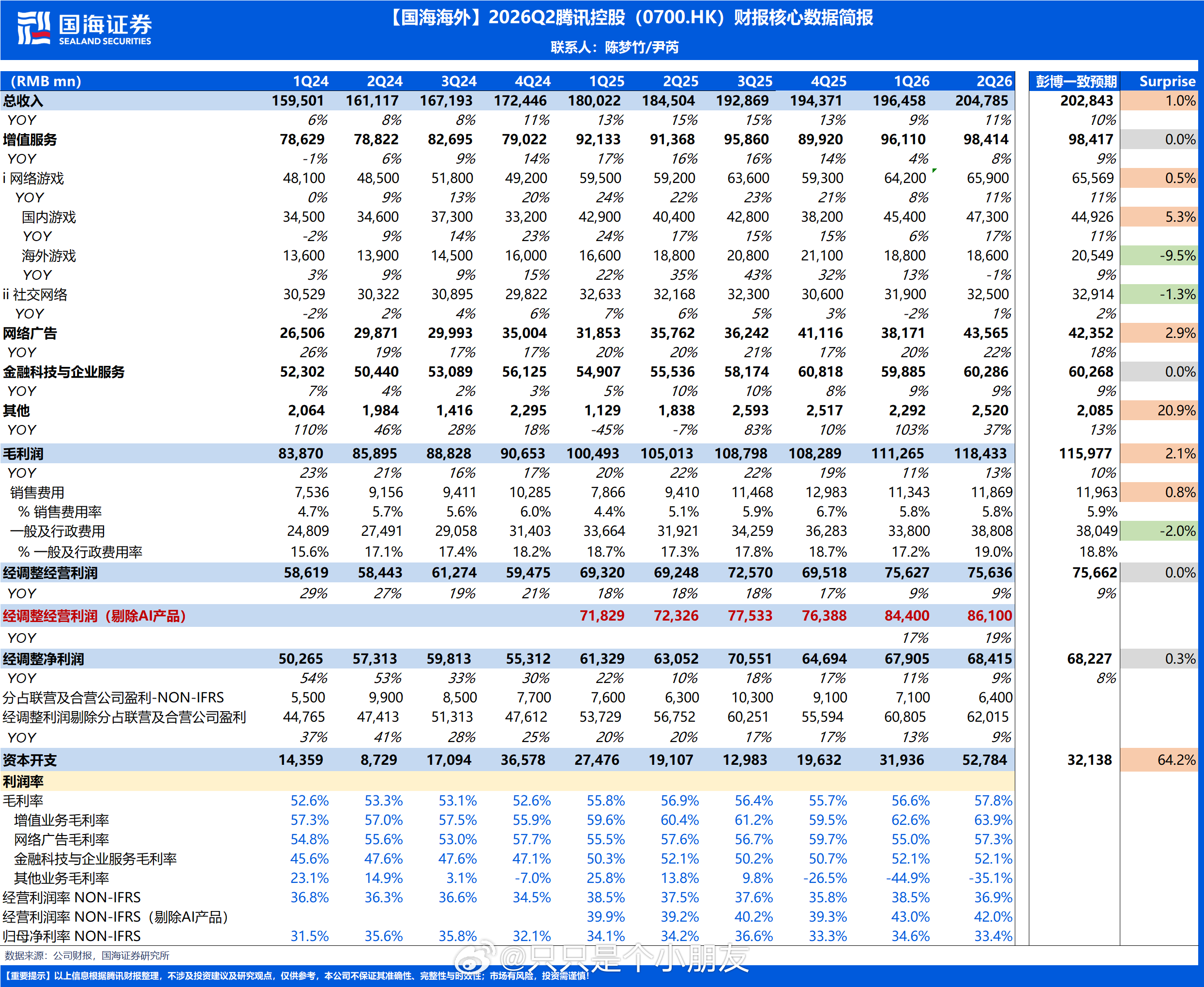
Task: Select the % 一般及行政费用率 row label
Action: pos(80,552)
